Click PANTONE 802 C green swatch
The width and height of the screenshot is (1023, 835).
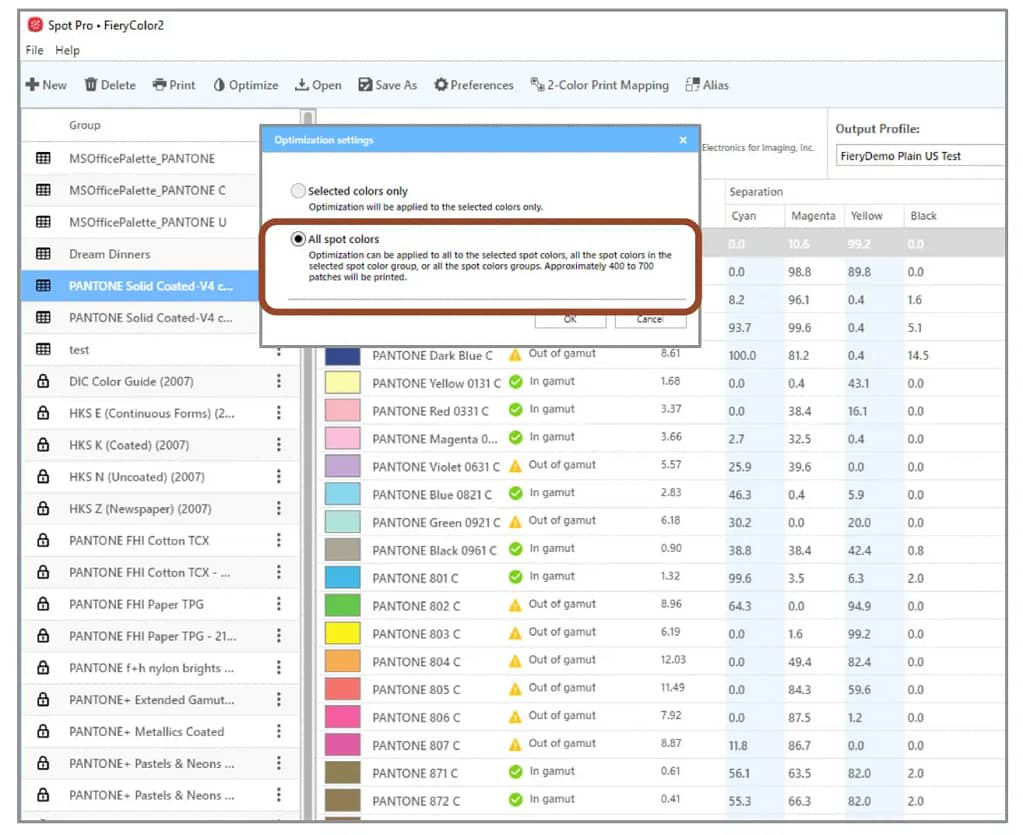(343, 605)
